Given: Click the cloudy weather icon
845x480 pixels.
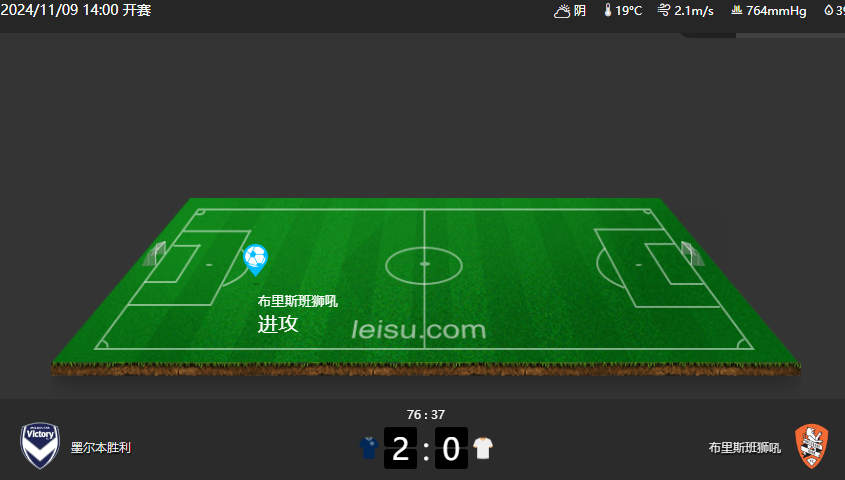Looking at the screenshot, I should coord(562,11).
